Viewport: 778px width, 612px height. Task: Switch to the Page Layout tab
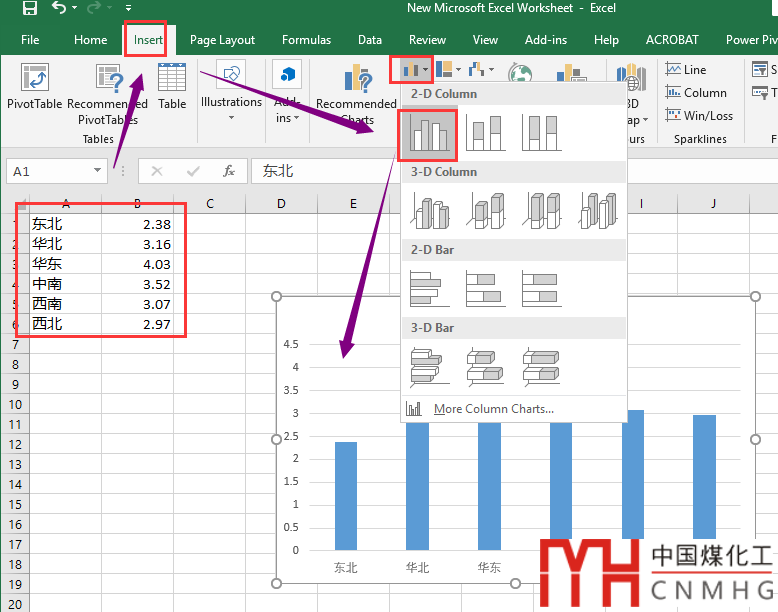pyautogui.click(x=222, y=40)
